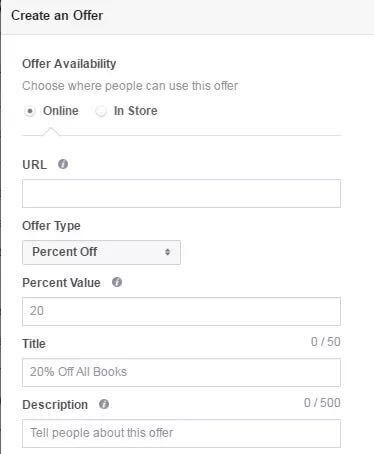Click the info icon next to Percent Value
Image resolution: width=374 pixels, height=454 pixels.
(x=117, y=282)
